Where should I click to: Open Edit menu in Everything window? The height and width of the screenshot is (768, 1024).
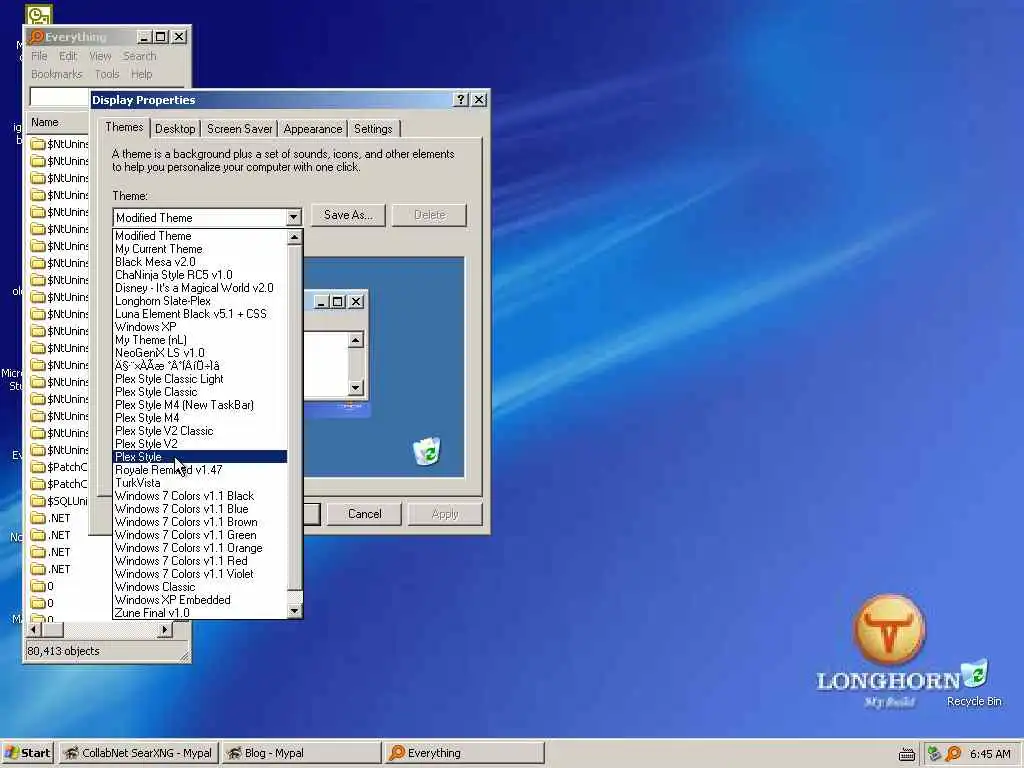coord(68,56)
